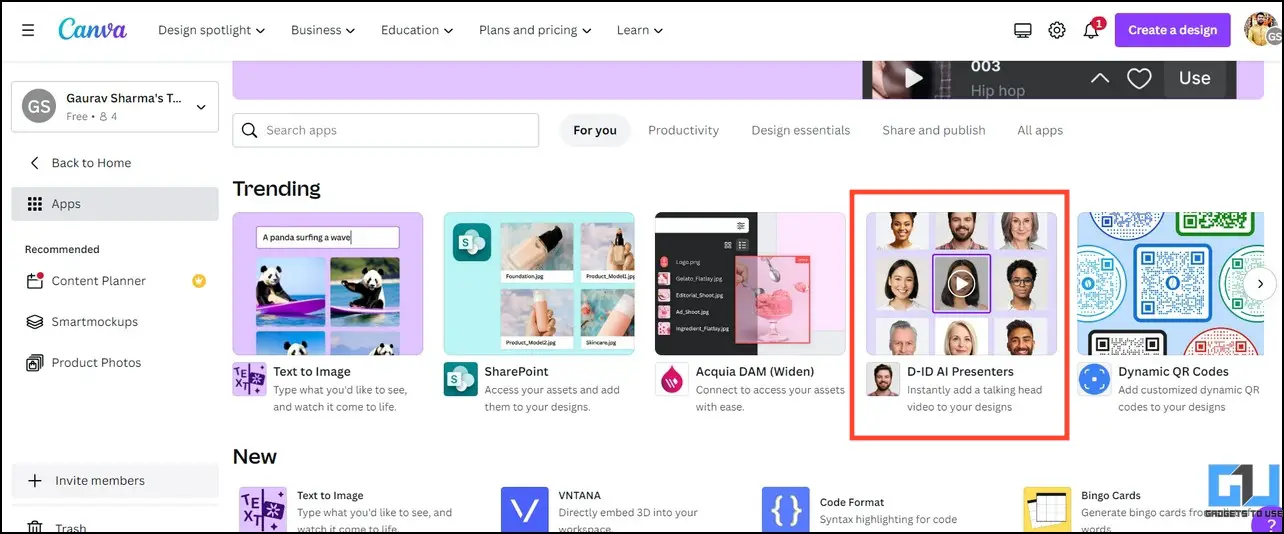Screen dimensions: 1284x534
Task: Select Apps in the sidebar
Action: coord(115,204)
